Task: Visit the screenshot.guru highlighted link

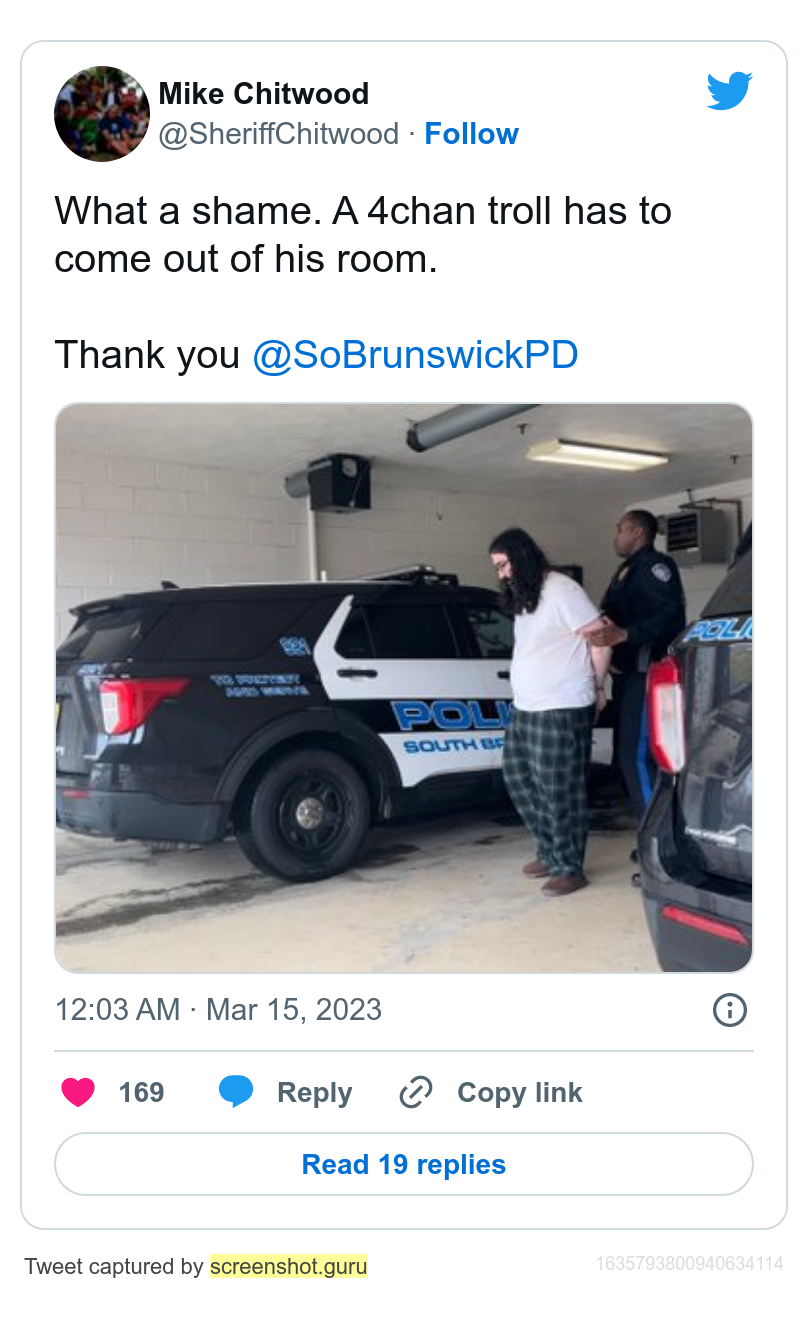Action: (289, 1266)
